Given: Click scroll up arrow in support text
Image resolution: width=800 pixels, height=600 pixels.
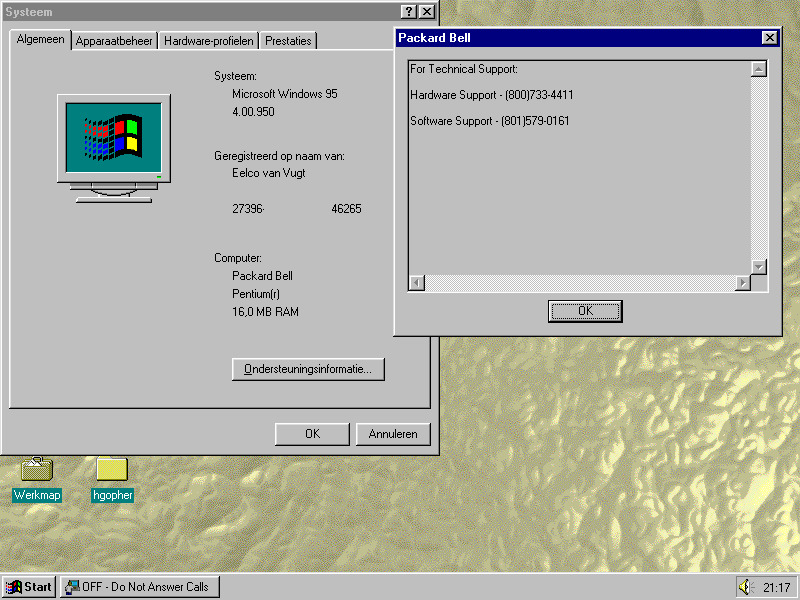Looking at the screenshot, I should click(759, 69).
